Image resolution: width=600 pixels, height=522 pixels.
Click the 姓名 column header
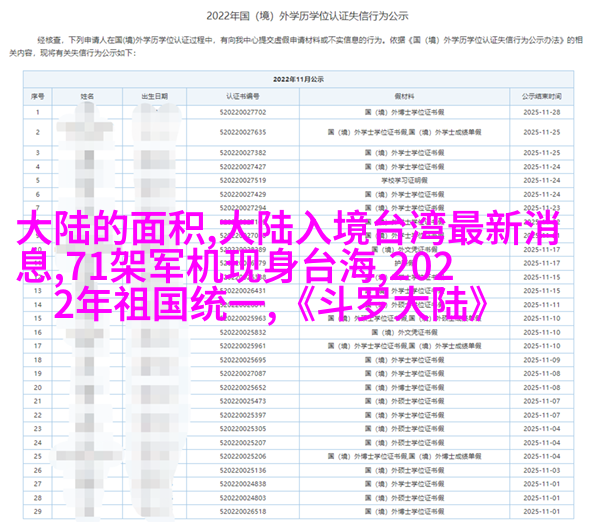click(x=87, y=96)
